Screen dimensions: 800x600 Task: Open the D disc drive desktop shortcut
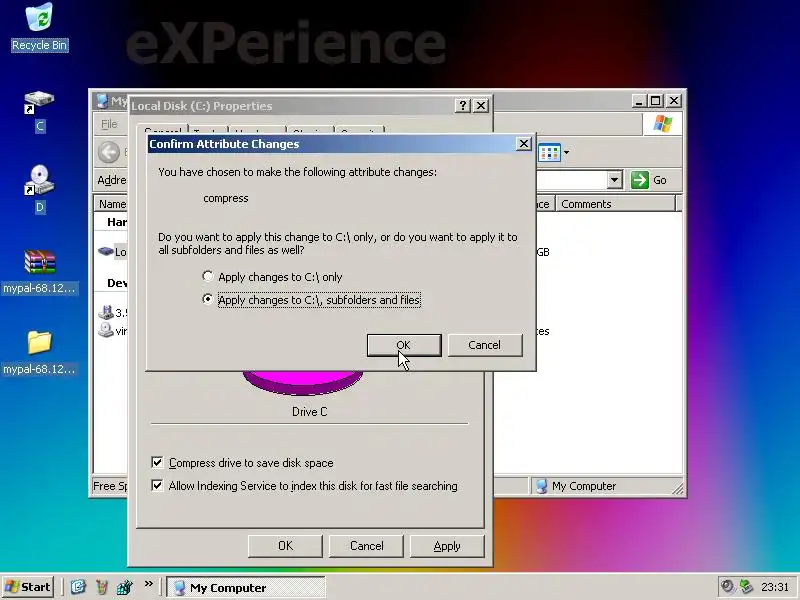39,189
